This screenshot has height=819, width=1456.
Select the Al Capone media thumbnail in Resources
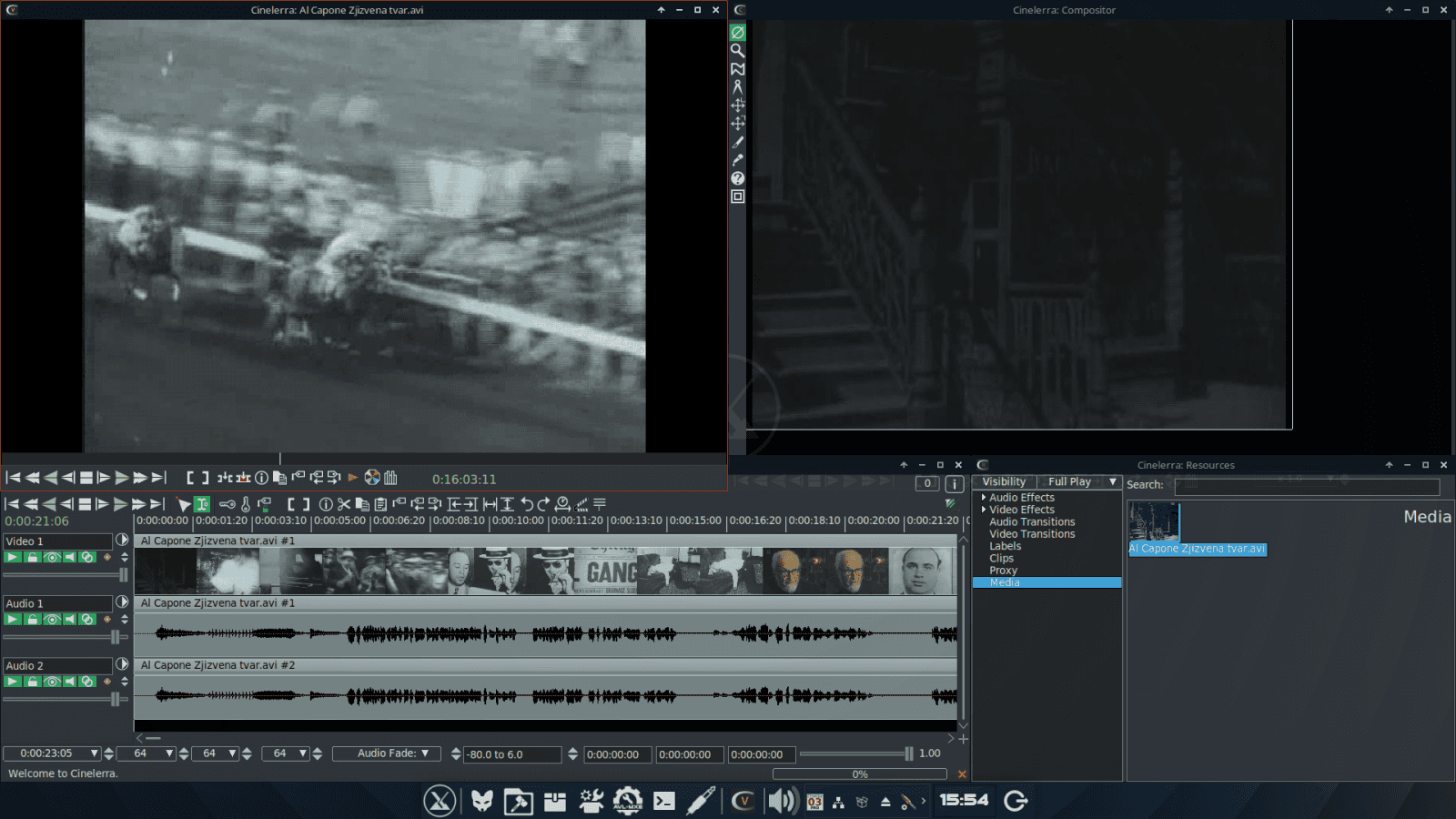click(1154, 521)
